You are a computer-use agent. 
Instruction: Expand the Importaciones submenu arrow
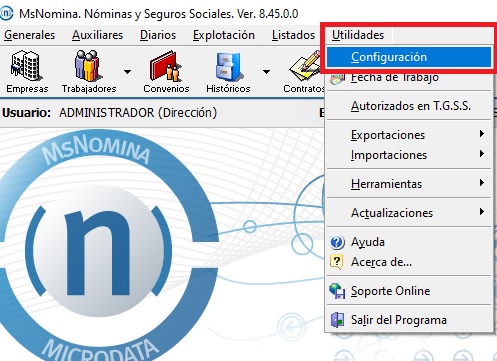tap(482, 154)
